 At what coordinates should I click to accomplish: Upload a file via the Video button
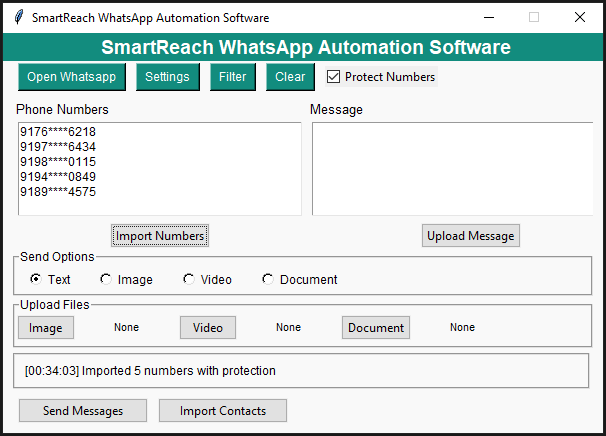tap(208, 328)
